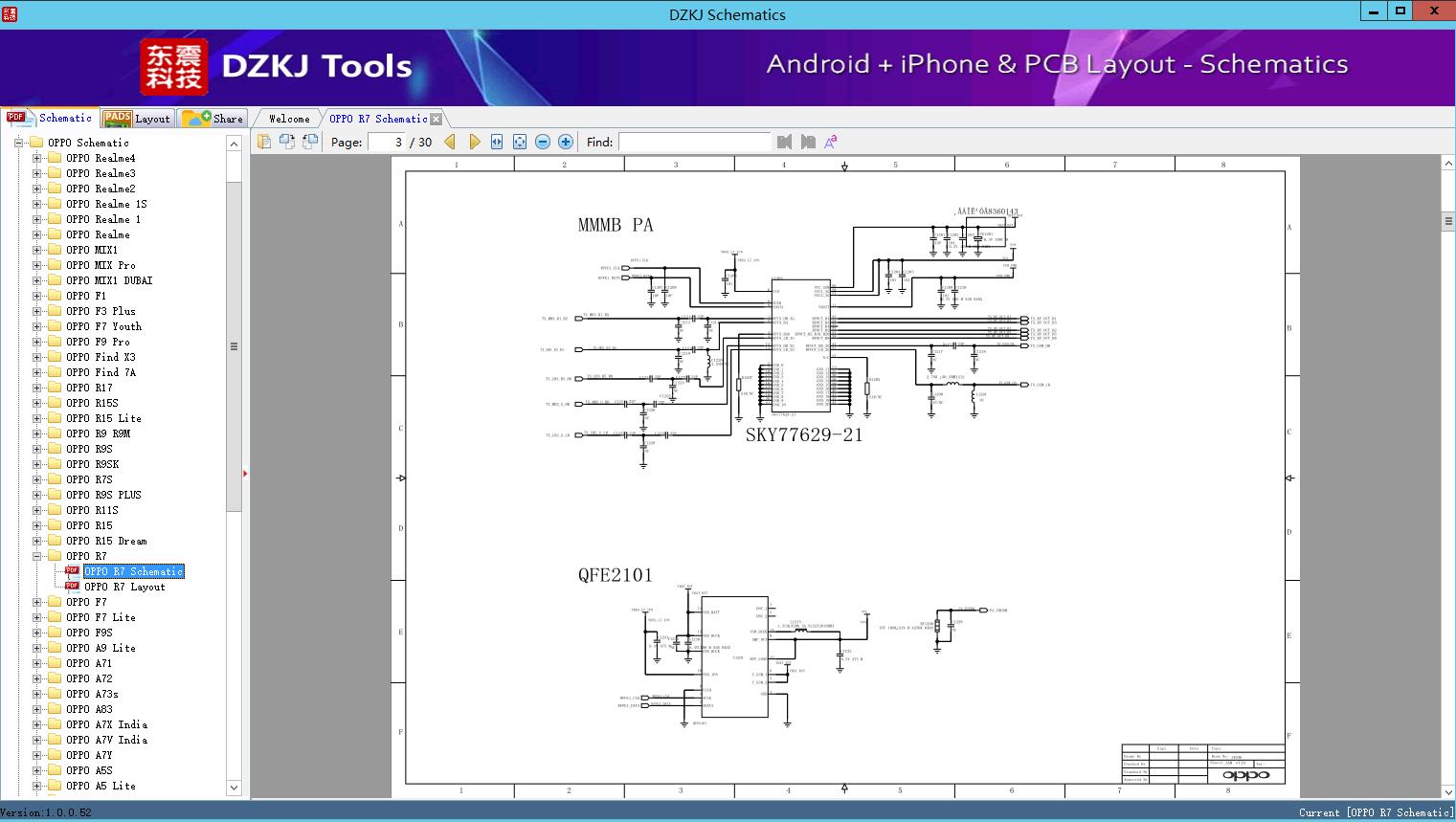This screenshot has height=822, width=1456.
Task: Expand the OPPO A9 Lite folder
Action: (x=36, y=648)
